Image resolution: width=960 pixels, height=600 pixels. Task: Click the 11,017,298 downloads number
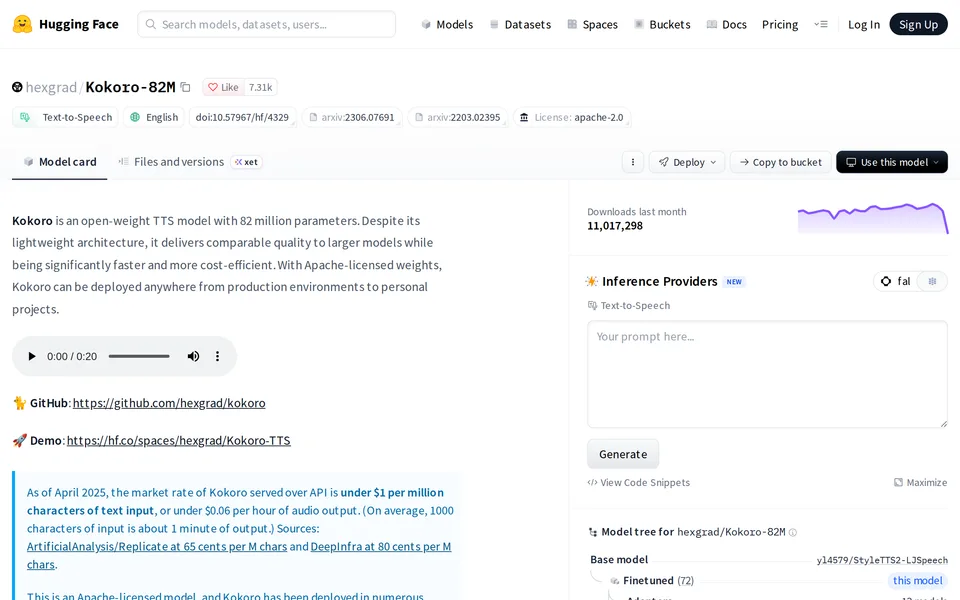pyautogui.click(x=615, y=226)
